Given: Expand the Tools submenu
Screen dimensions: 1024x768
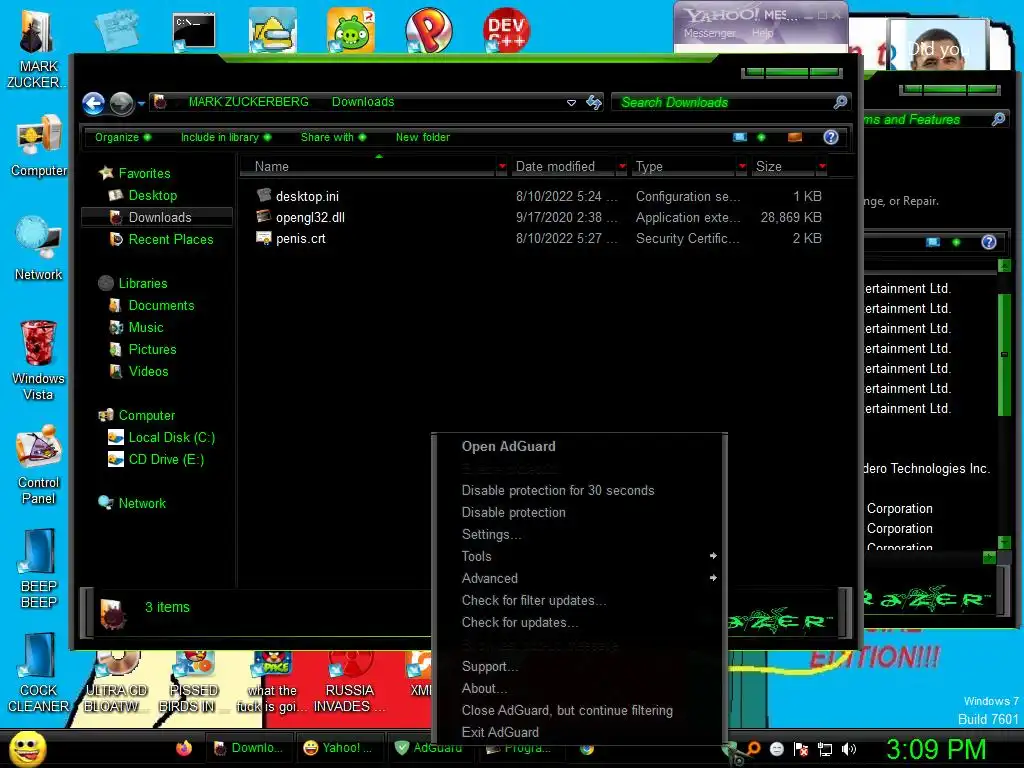Looking at the screenshot, I should 579,556.
